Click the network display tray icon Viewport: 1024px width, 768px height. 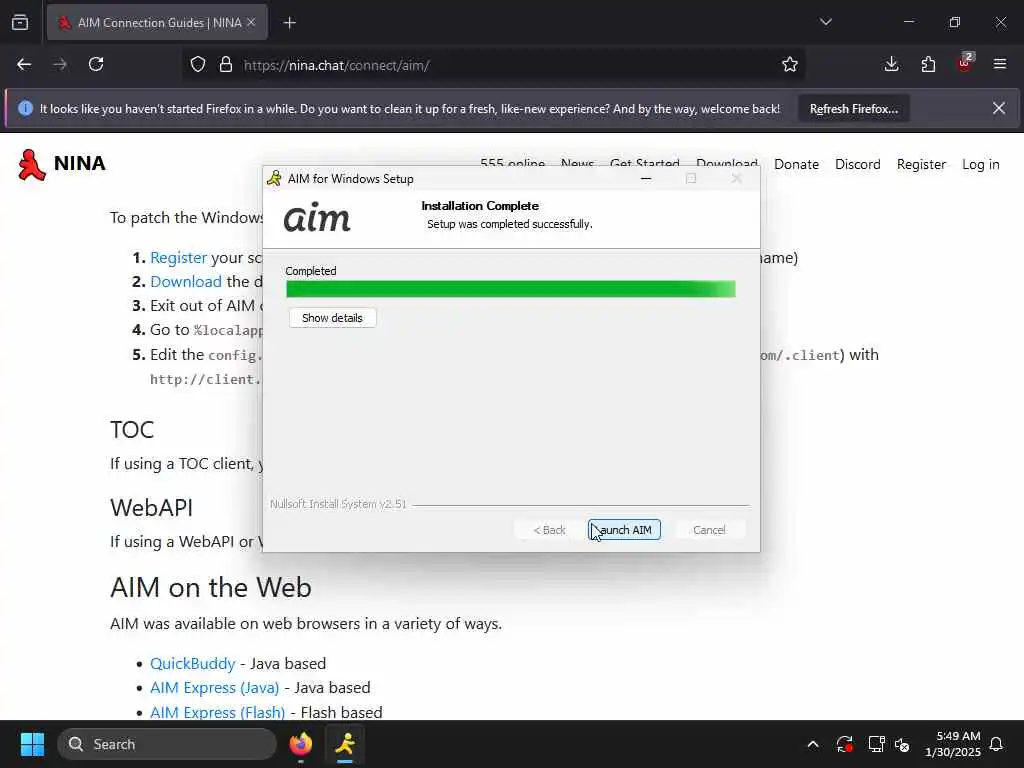pos(876,744)
